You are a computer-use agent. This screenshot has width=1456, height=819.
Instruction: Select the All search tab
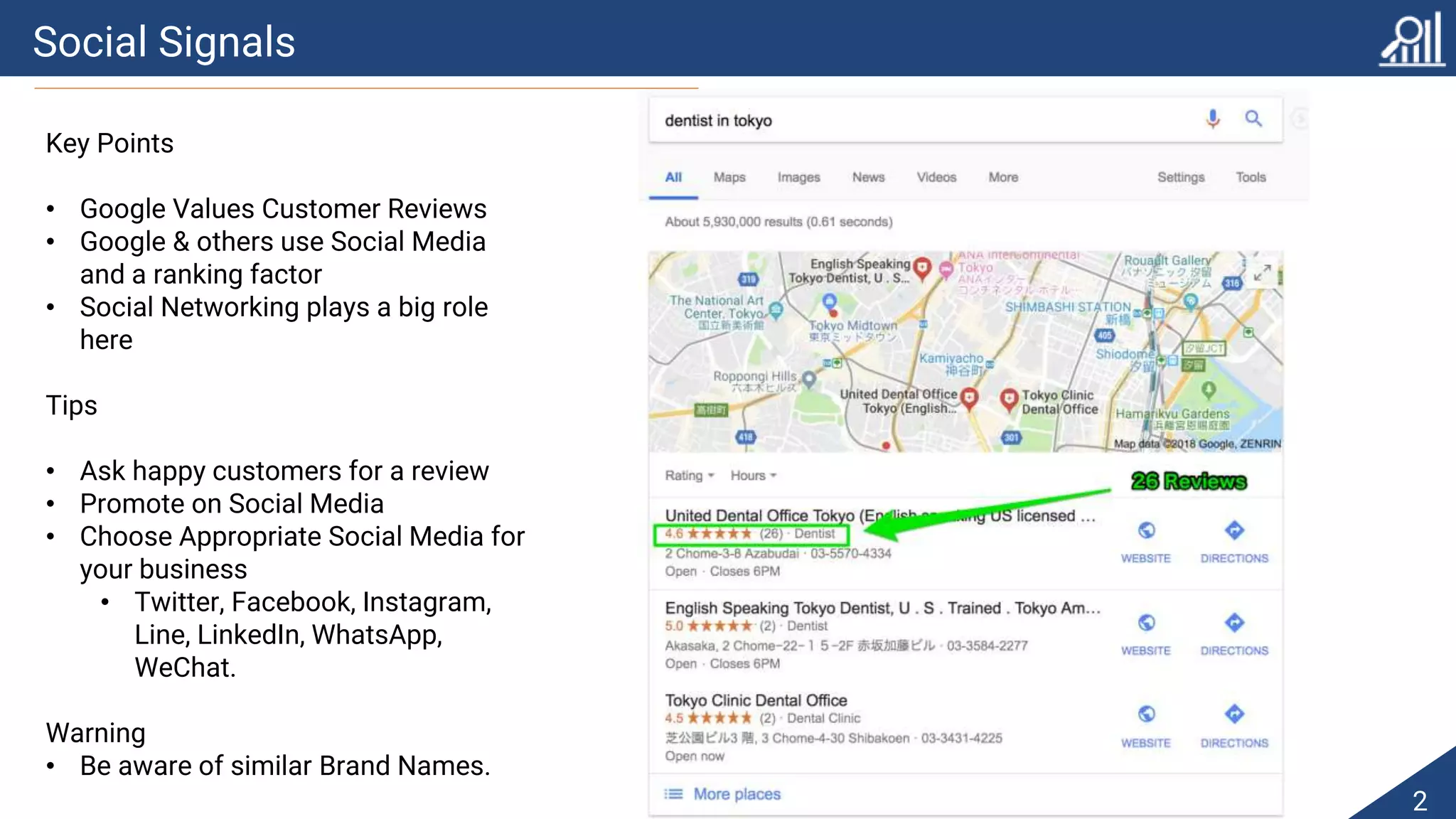coord(673,178)
